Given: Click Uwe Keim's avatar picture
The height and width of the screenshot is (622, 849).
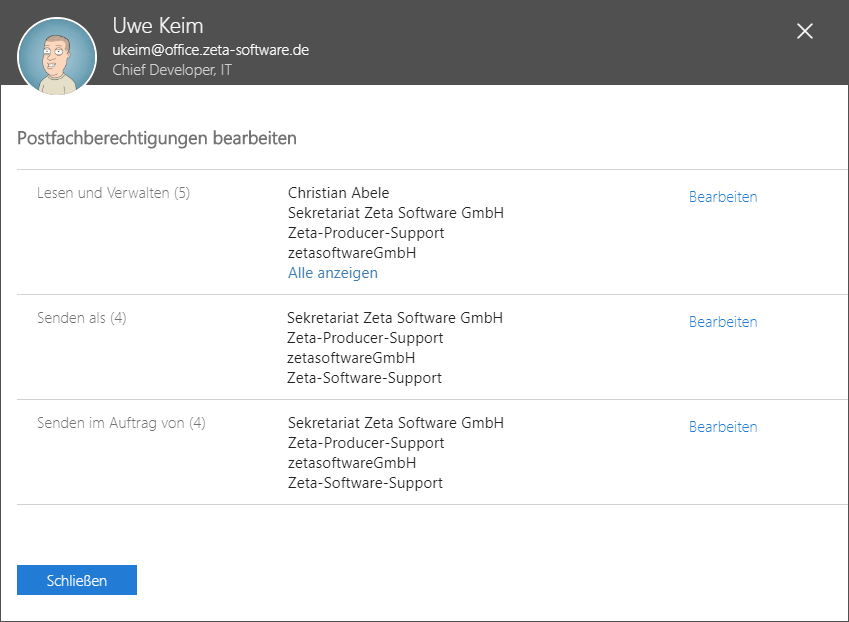Looking at the screenshot, I should 57,57.
